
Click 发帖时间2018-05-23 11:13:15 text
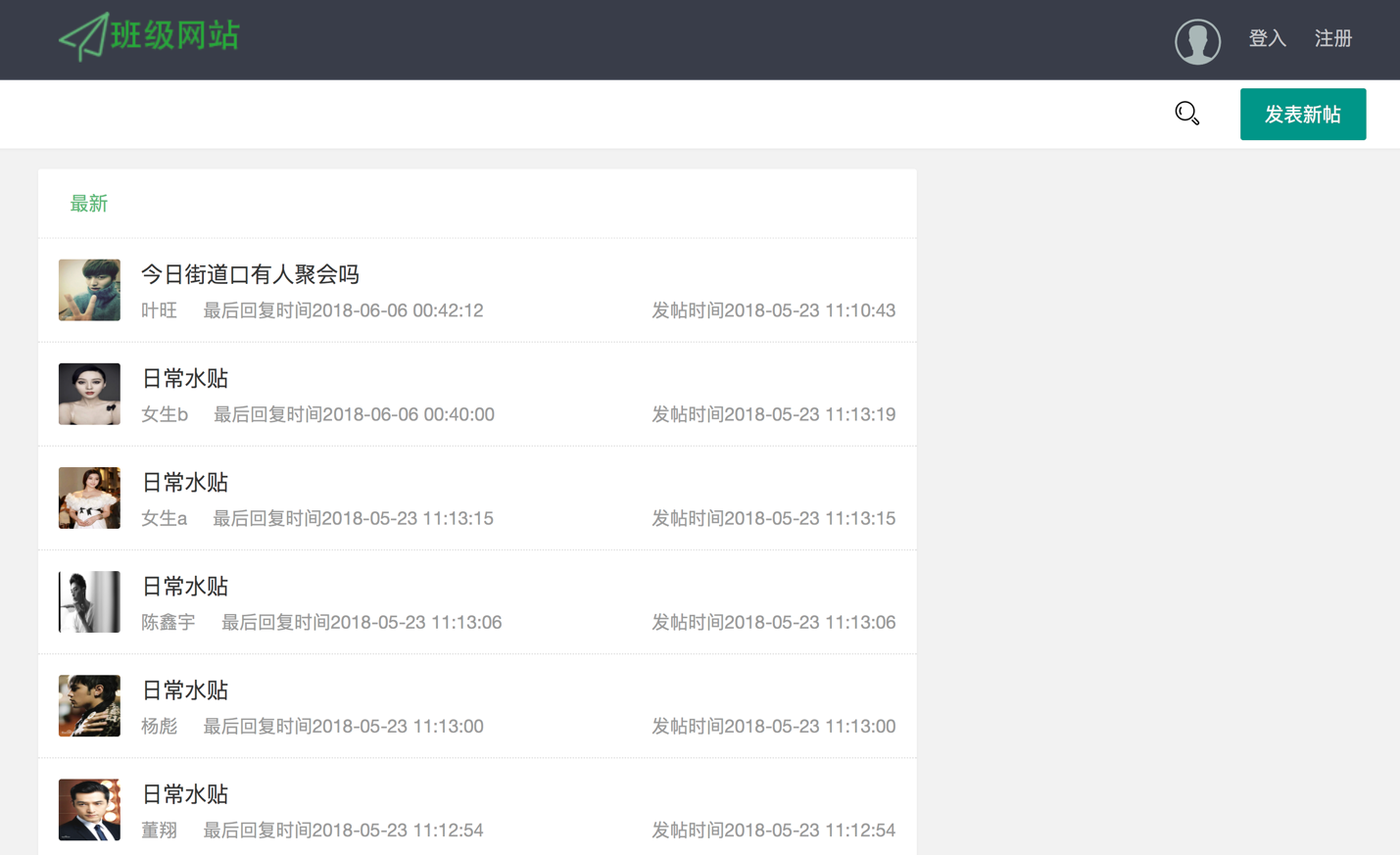coord(774,518)
